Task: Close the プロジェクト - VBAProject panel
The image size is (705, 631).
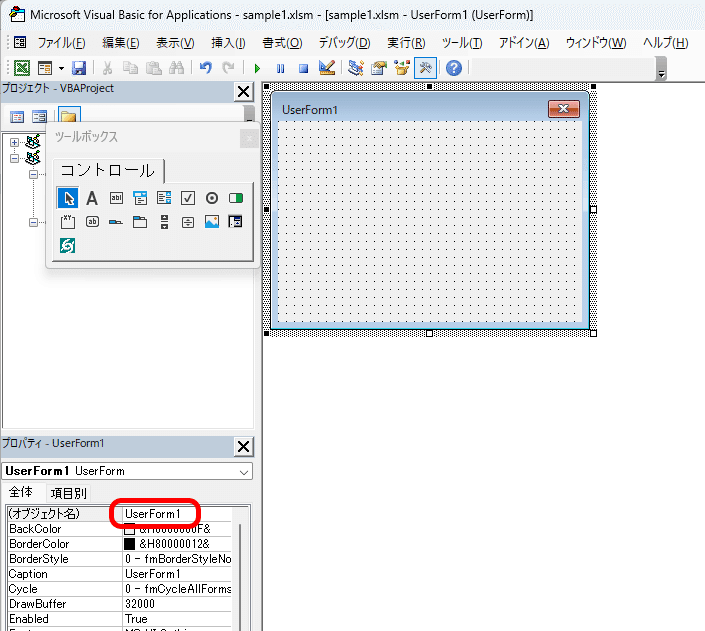Action: point(243,92)
